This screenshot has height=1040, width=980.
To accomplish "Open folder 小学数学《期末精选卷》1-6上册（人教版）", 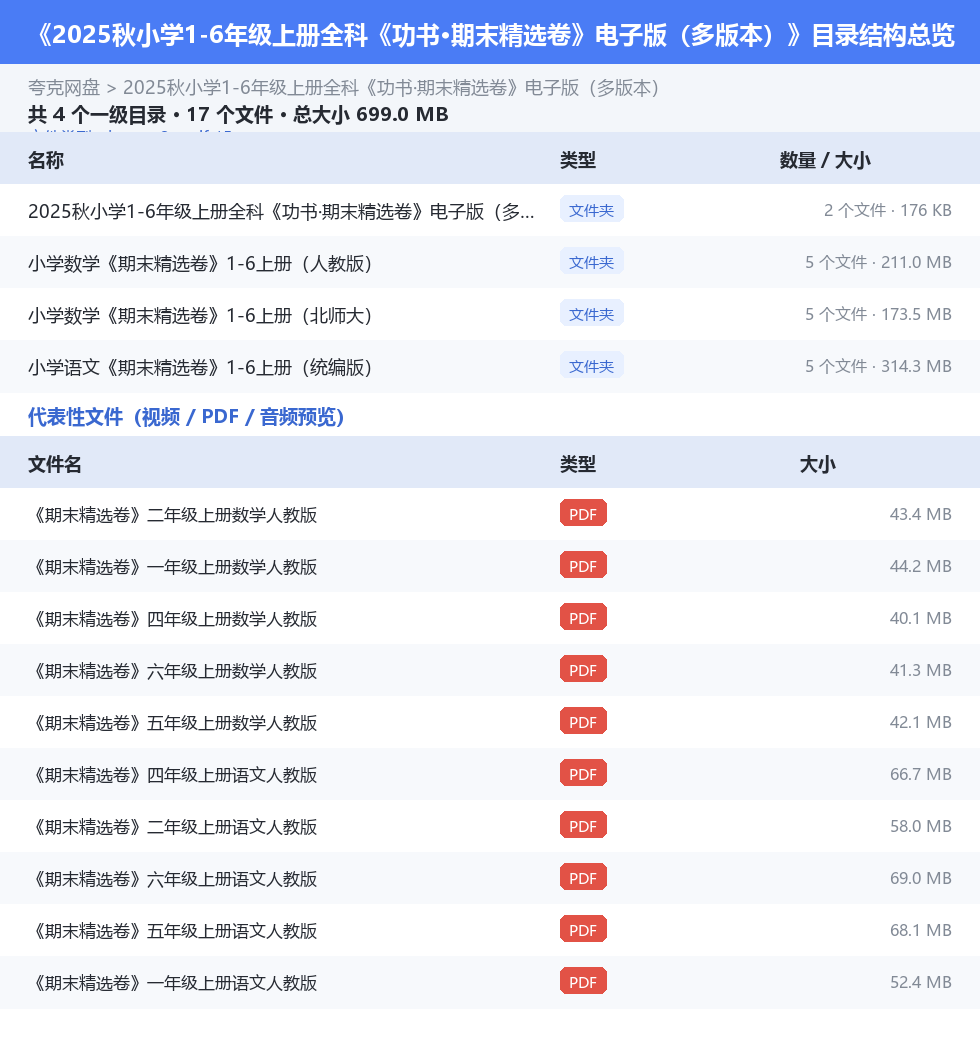I will pos(200,263).
